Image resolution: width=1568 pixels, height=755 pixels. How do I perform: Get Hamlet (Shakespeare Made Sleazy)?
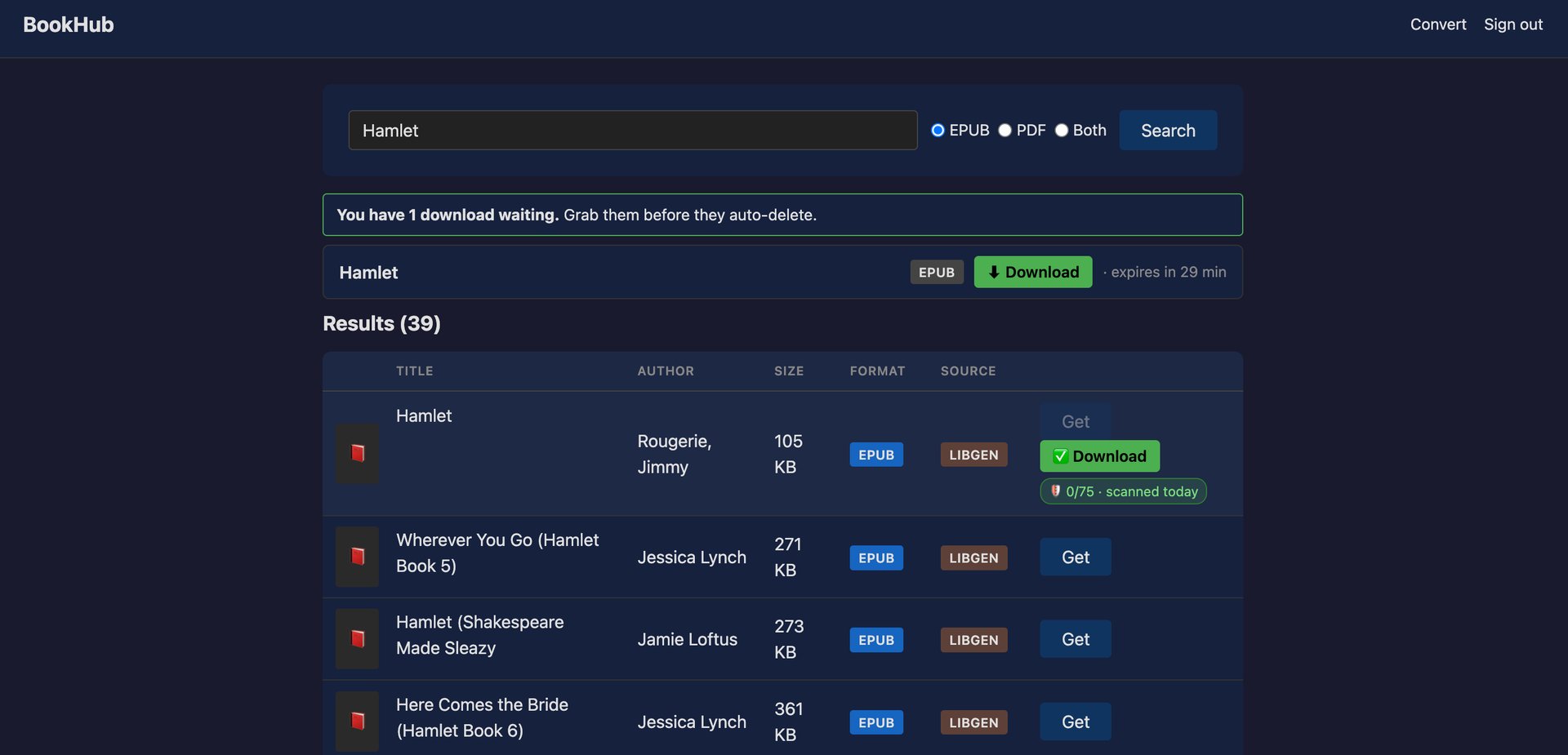click(x=1076, y=639)
